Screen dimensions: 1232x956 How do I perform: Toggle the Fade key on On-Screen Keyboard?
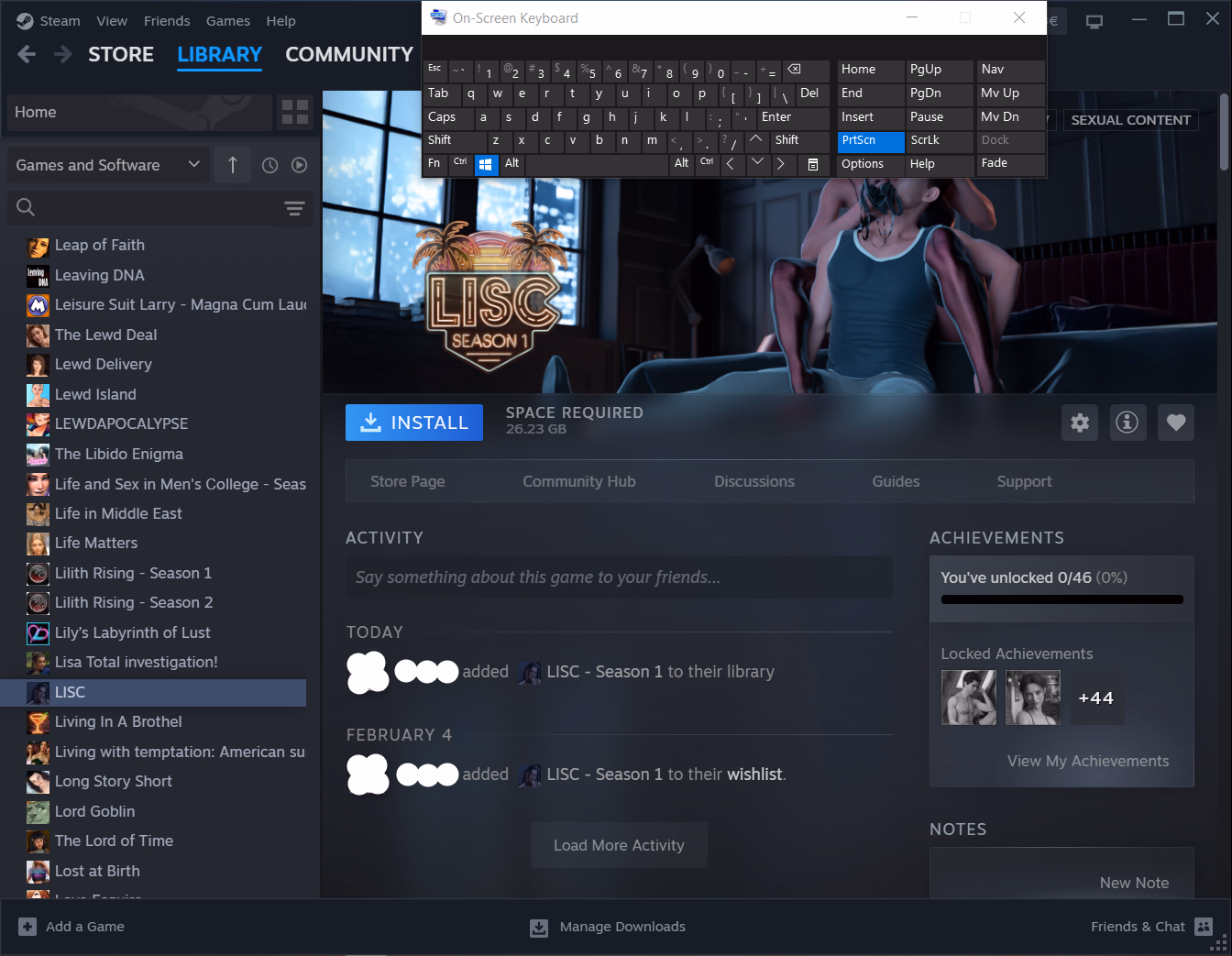[x=1010, y=165]
